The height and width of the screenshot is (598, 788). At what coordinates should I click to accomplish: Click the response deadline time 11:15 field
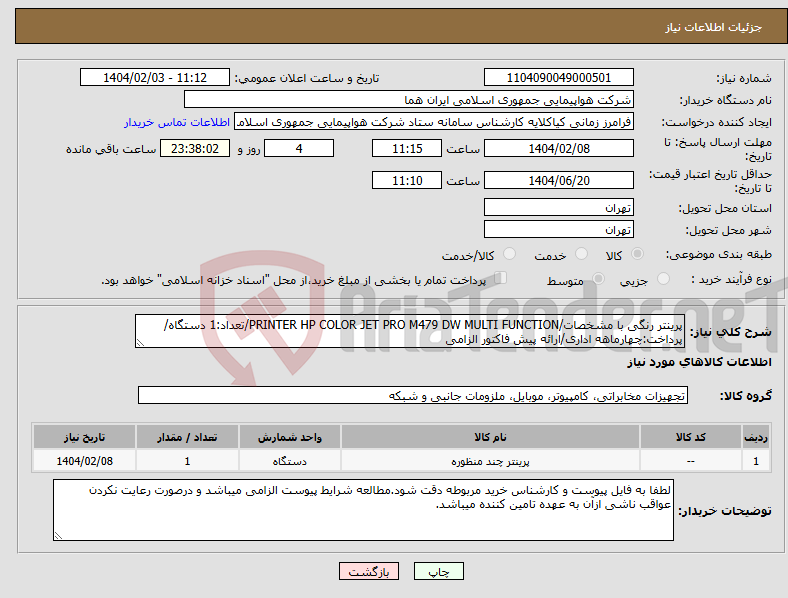pyautogui.click(x=407, y=148)
